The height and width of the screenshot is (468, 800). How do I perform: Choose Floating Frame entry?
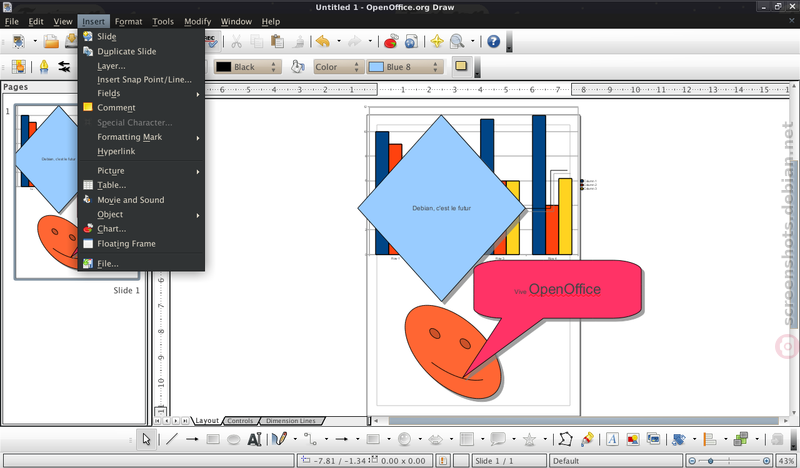click(141, 244)
